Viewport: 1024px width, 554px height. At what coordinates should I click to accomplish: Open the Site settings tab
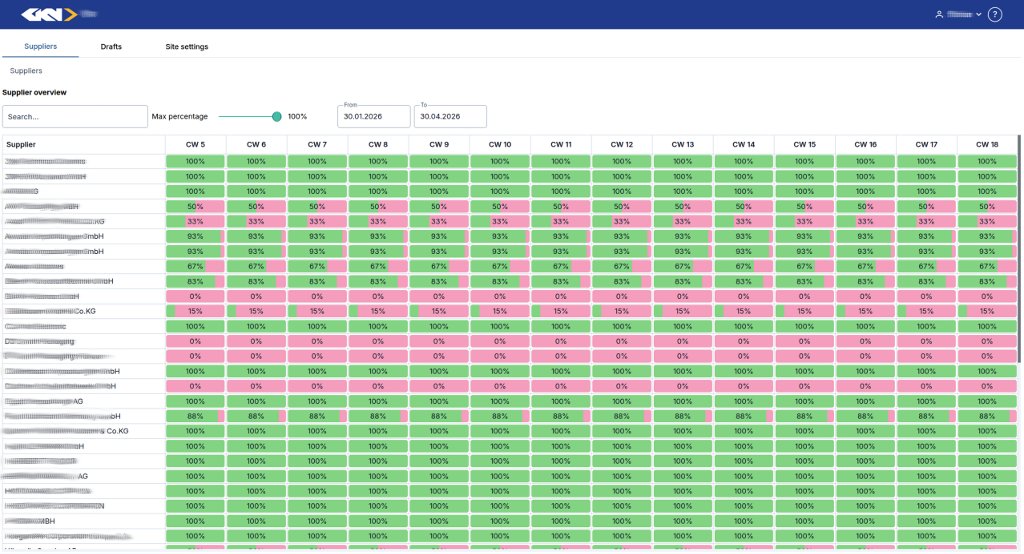(x=186, y=46)
